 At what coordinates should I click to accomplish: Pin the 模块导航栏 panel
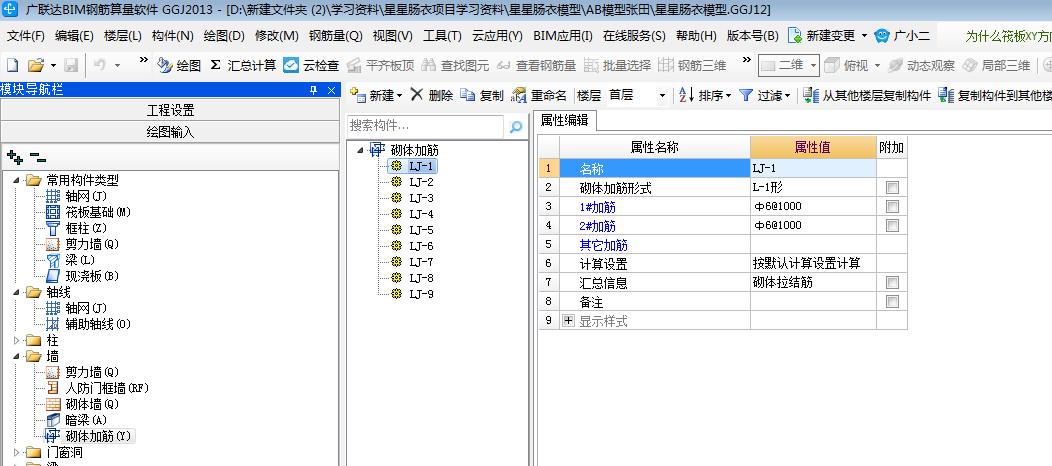(313, 90)
